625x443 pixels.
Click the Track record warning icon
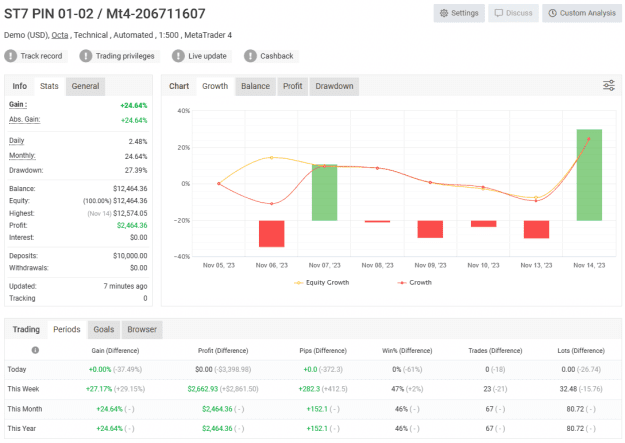[10, 56]
